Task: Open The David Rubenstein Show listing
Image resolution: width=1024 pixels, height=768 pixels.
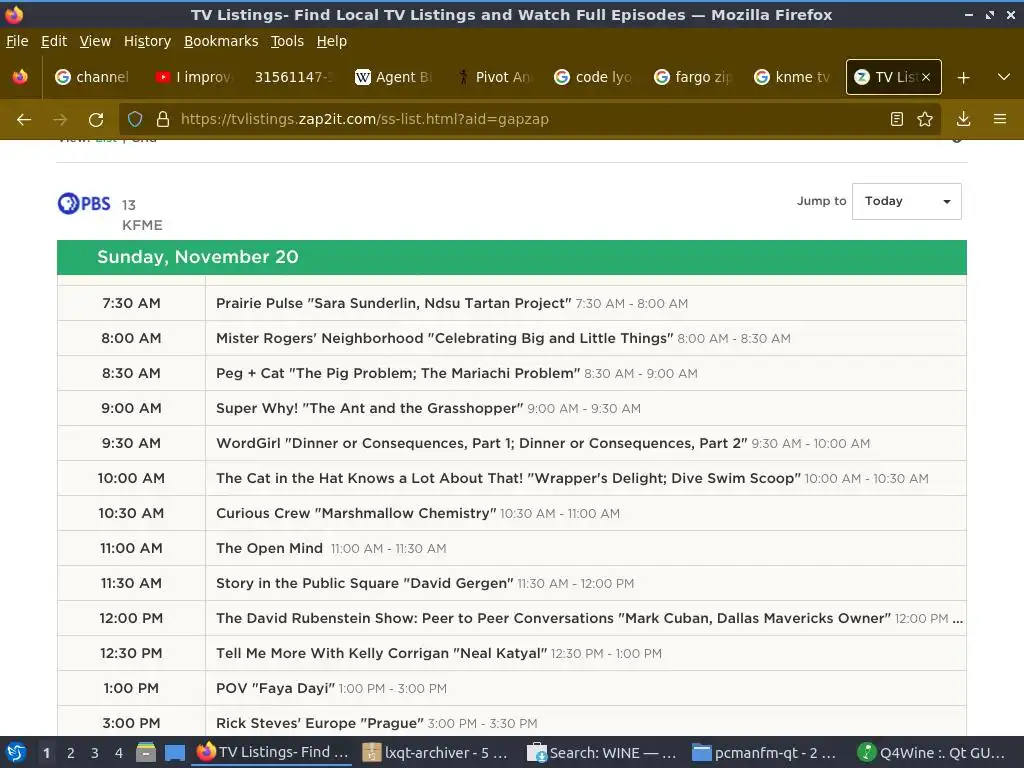Action: pyautogui.click(x=553, y=618)
